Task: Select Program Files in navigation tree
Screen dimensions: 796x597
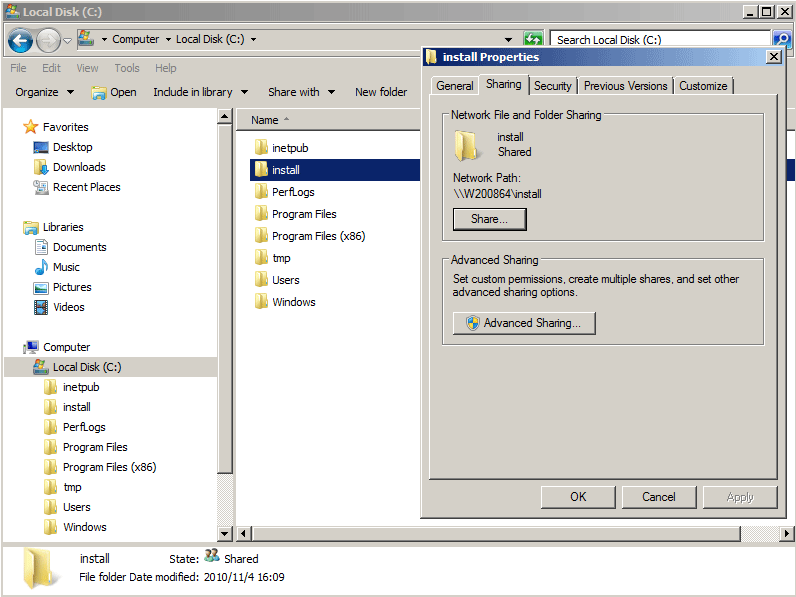Action: [x=85, y=447]
